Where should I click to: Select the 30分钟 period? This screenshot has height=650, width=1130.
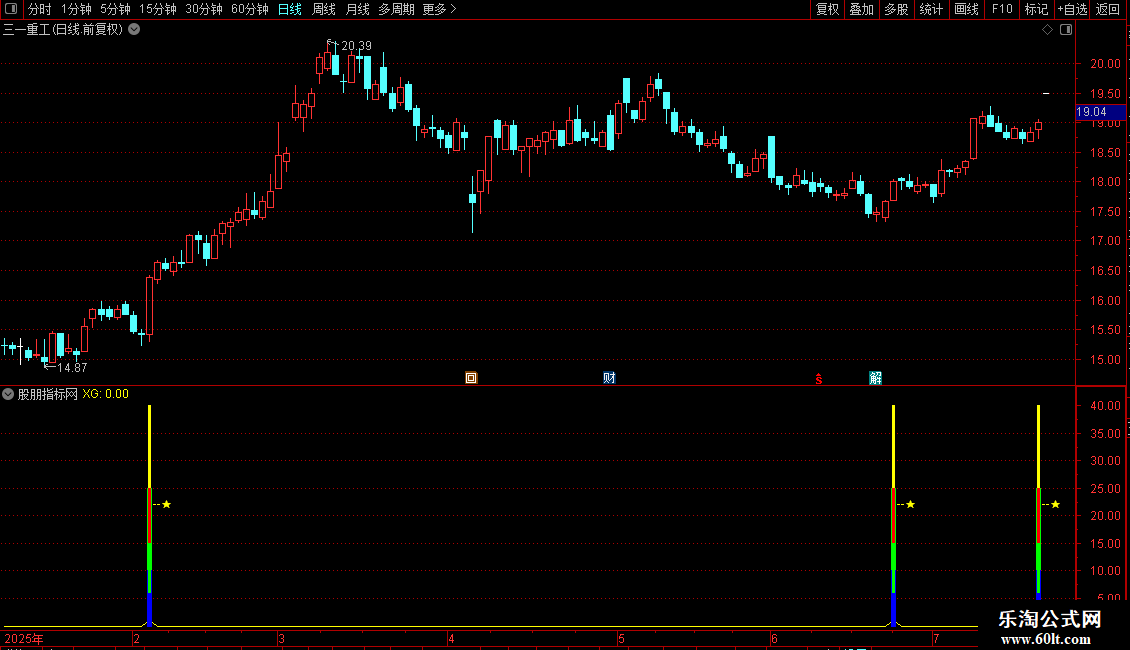(x=203, y=9)
